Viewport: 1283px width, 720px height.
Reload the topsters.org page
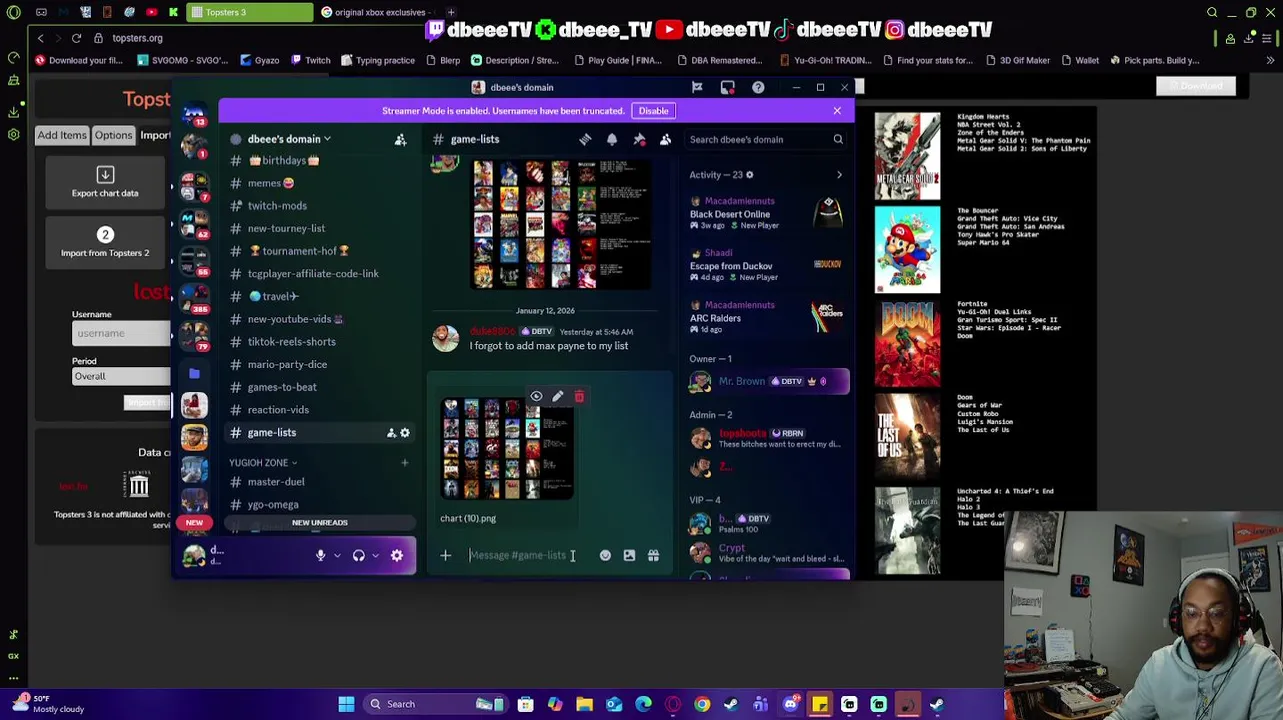coord(76,38)
